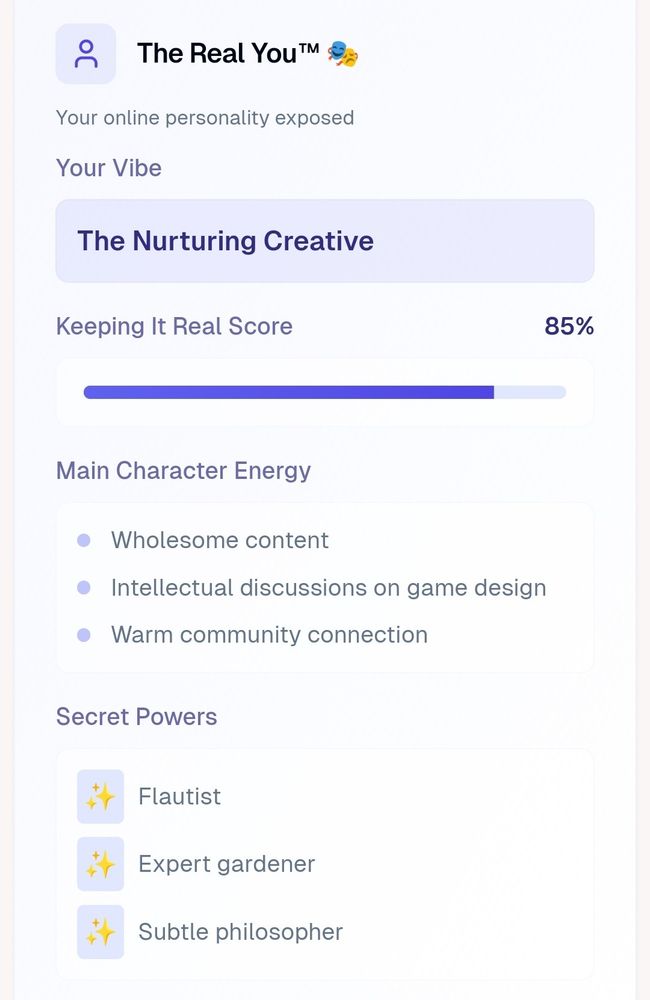Click the person profile icon

[86, 54]
